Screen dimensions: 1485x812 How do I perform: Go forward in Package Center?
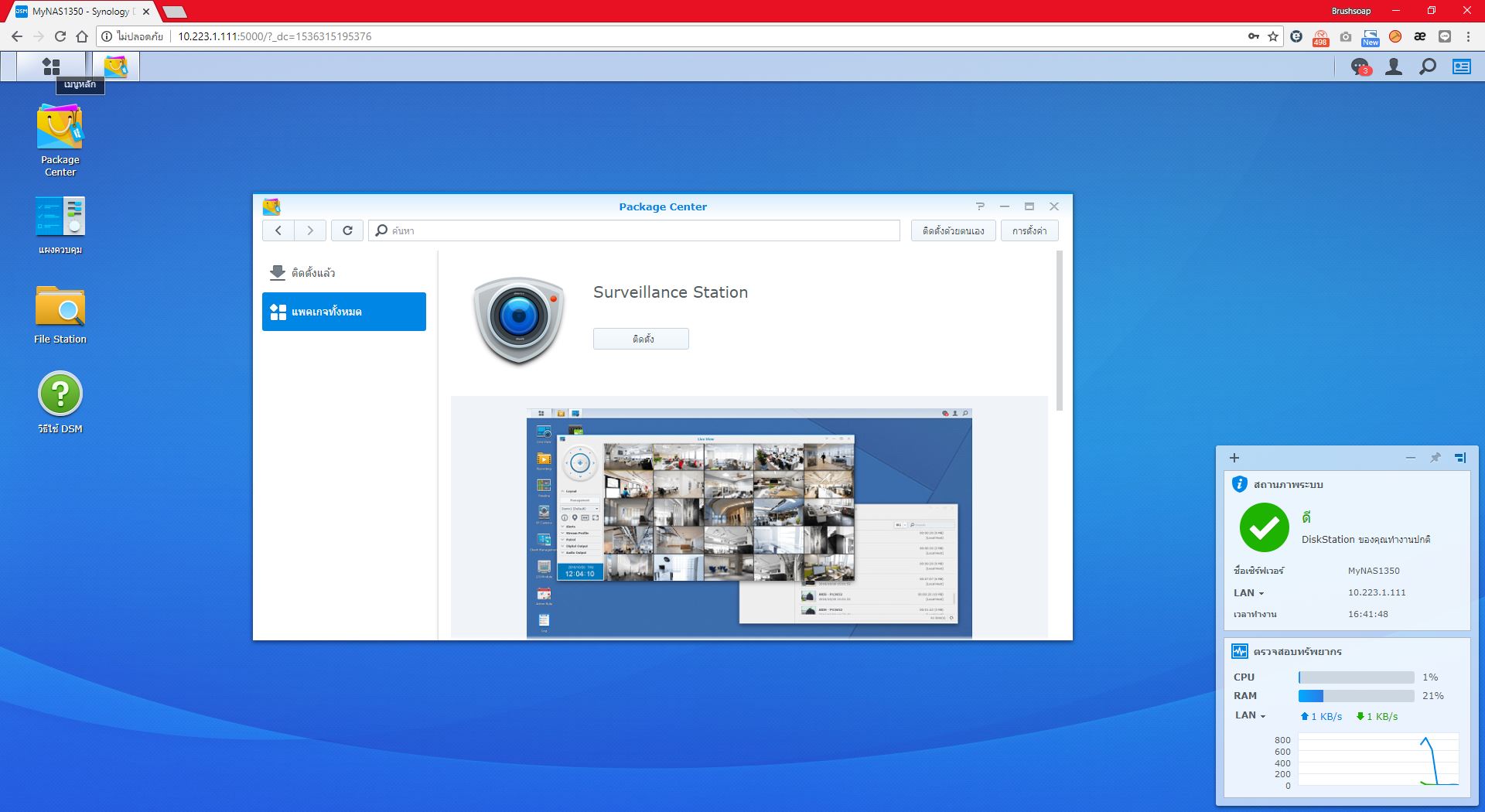310,230
